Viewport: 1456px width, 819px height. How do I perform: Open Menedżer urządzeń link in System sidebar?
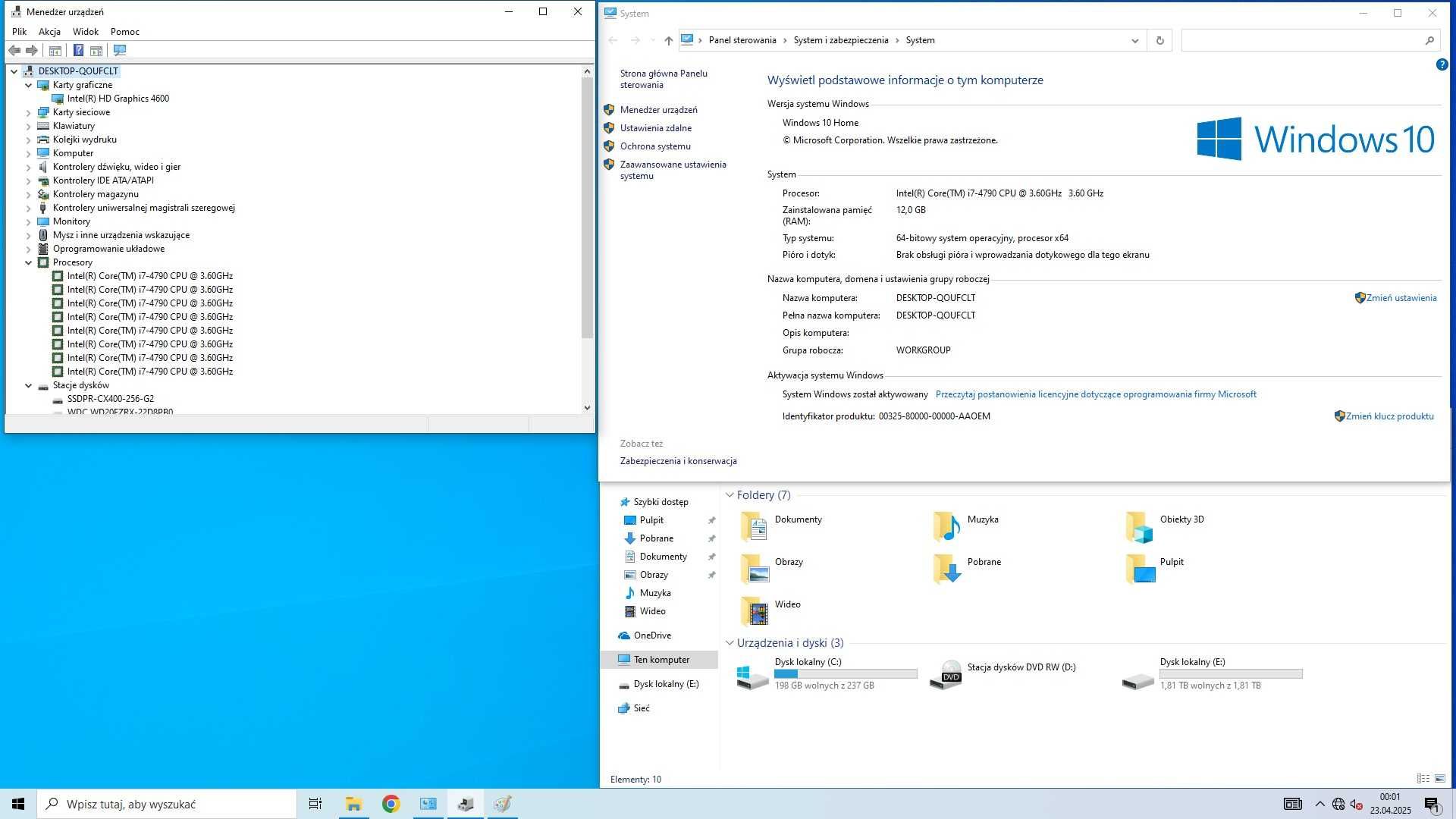659,110
